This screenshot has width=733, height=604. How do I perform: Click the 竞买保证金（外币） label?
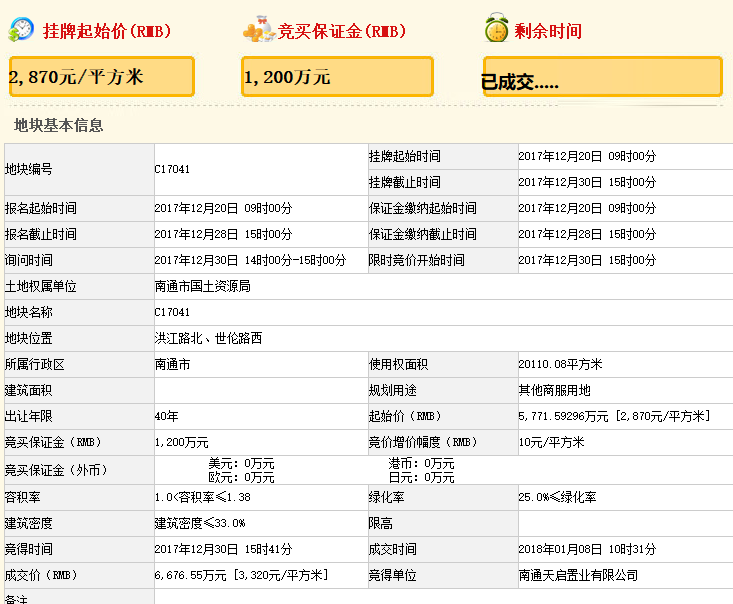click(x=56, y=470)
